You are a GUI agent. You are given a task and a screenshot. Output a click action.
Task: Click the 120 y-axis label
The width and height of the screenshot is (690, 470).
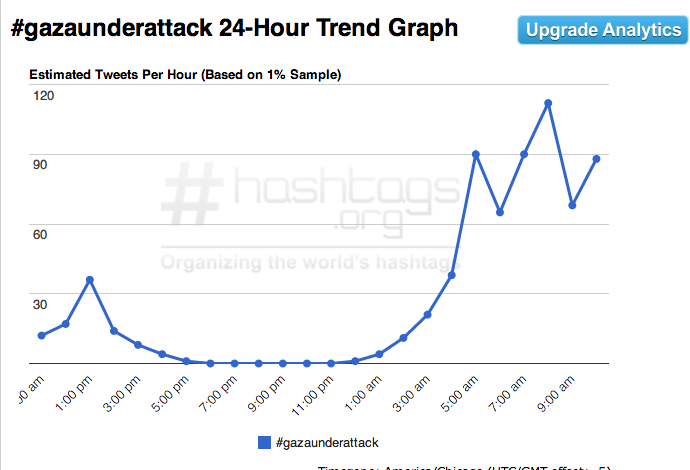tap(43, 95)
